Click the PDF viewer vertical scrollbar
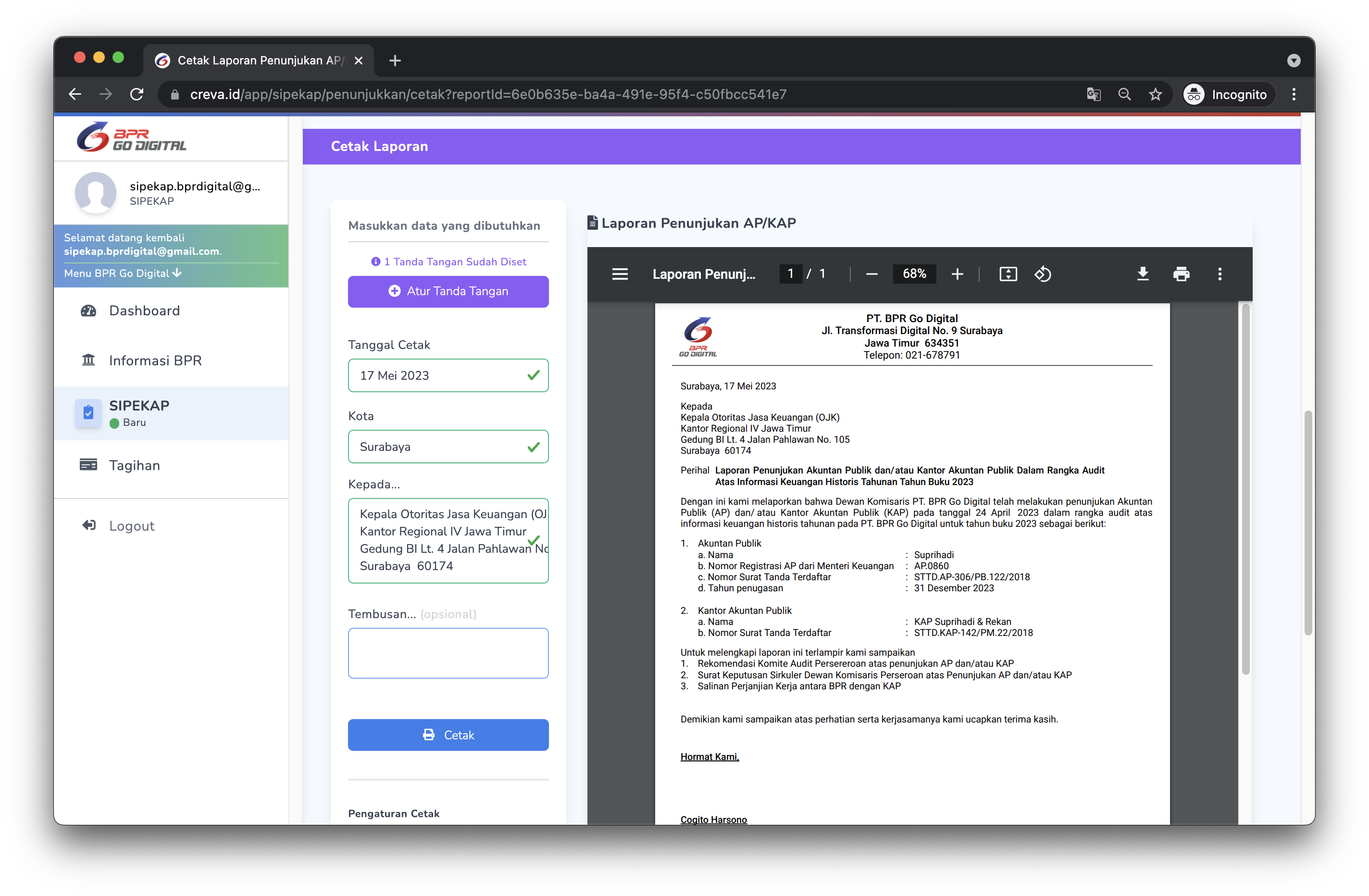 tap(1245, 489)
